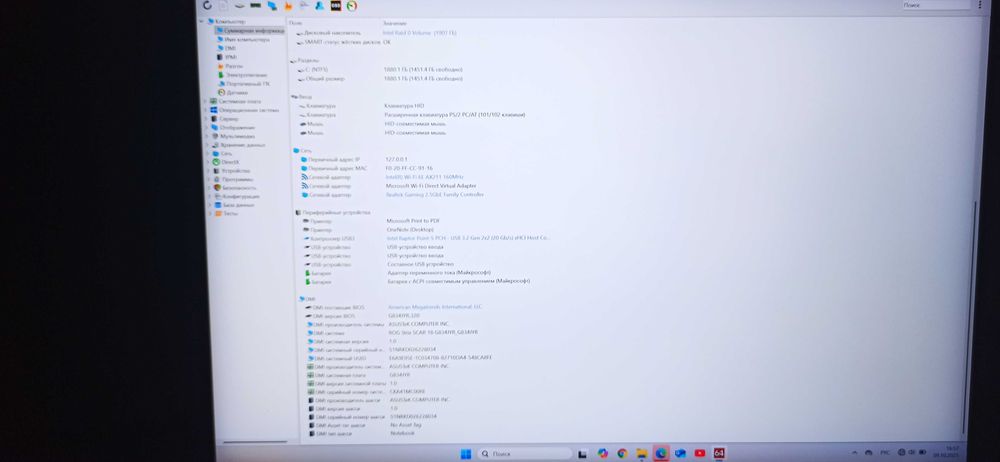The image size is (1000, 462).
Task: Expand the Хранение данных branch
Action: pyautogui.click(x=207, y=145)
